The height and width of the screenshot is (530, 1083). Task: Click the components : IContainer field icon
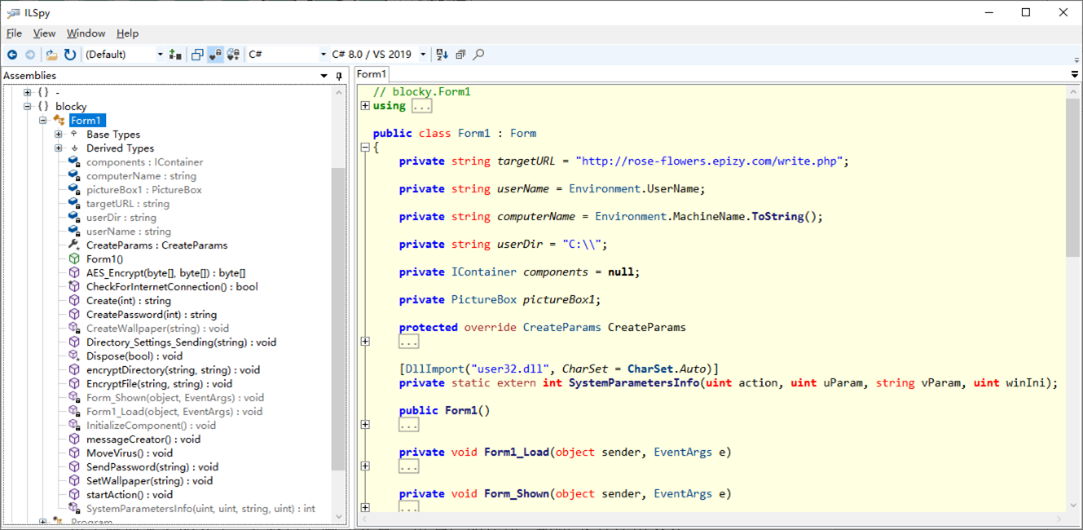[75, 162]
